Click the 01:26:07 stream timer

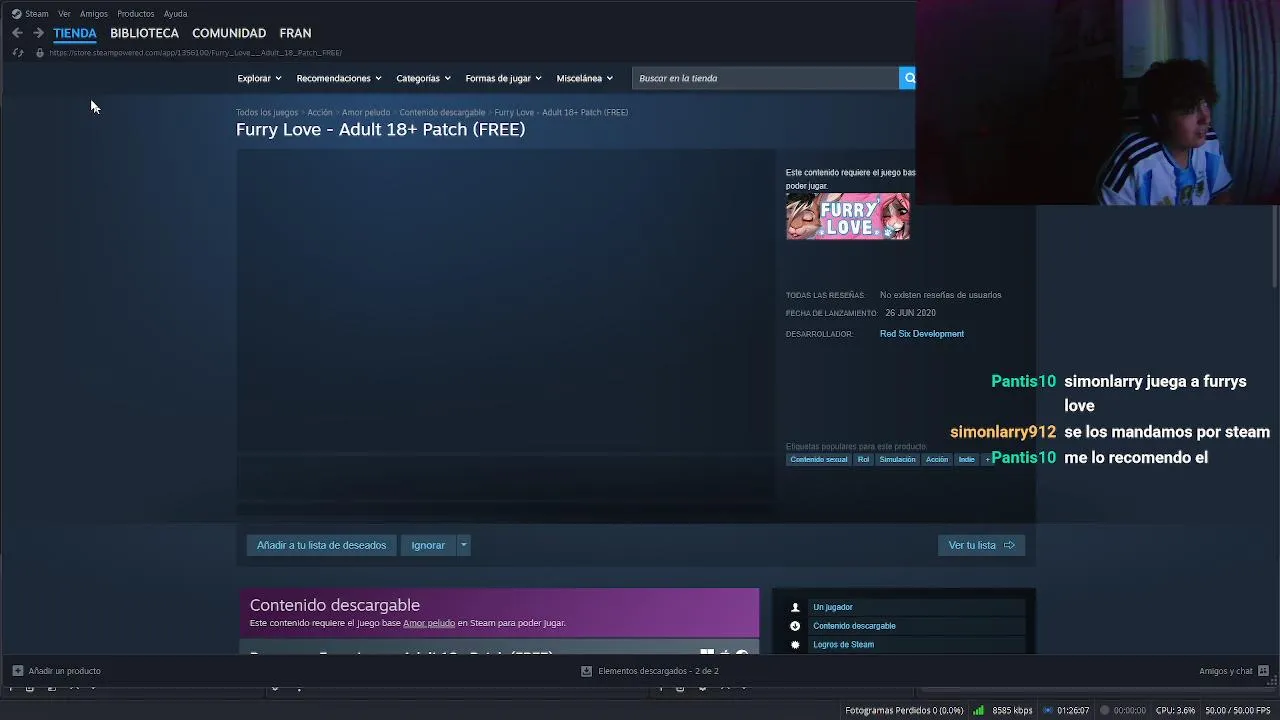tap(1073, 711)
